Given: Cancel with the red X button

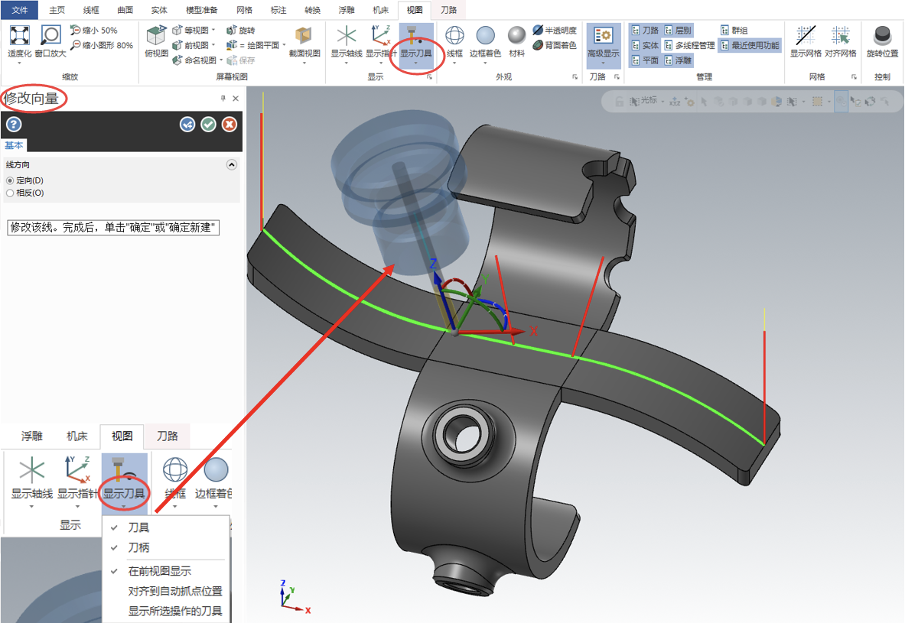Looking at the screenshot, I should click(229, 124).
